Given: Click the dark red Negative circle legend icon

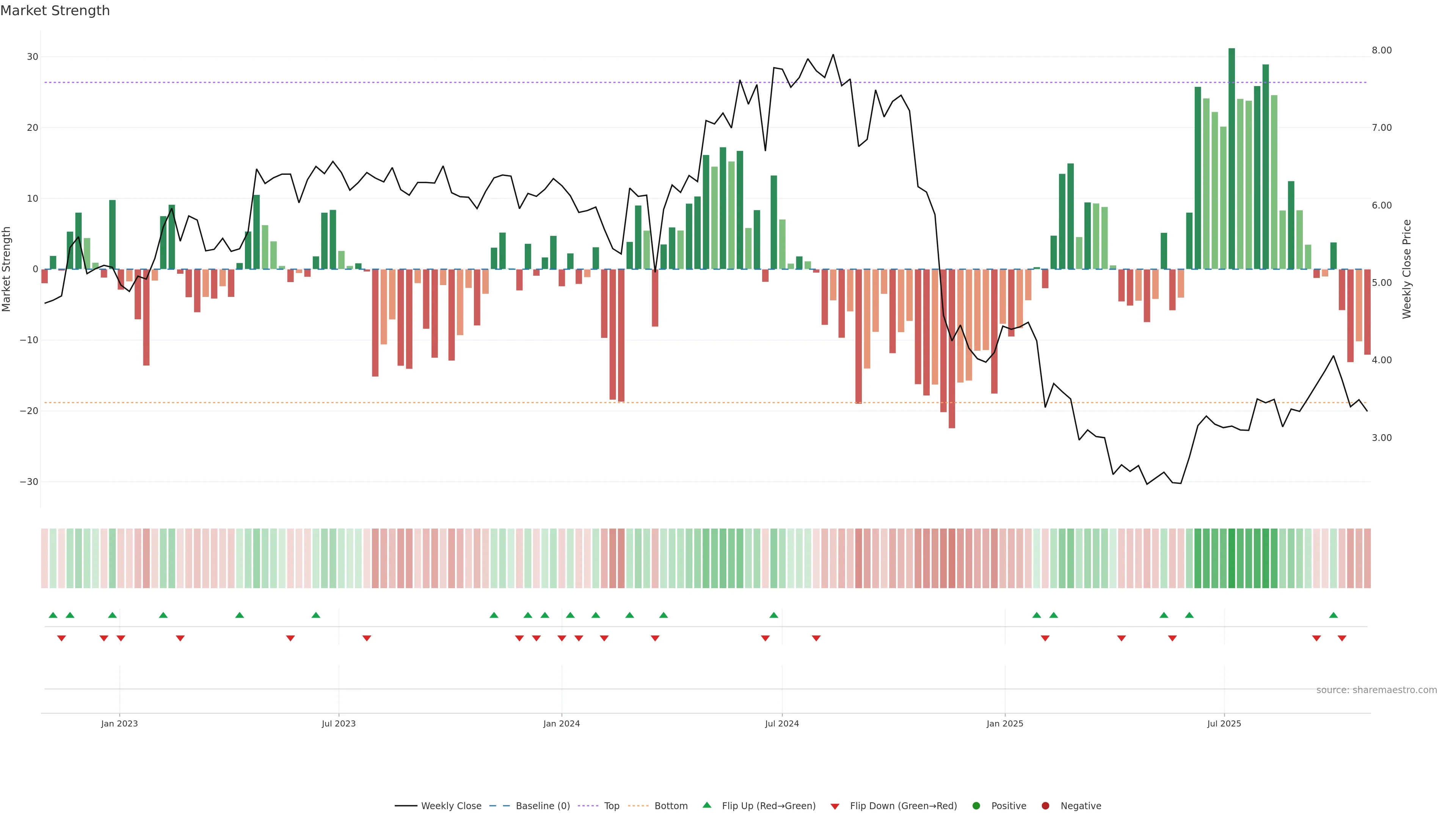Looking at the screenshot, I should (1045, 806).
